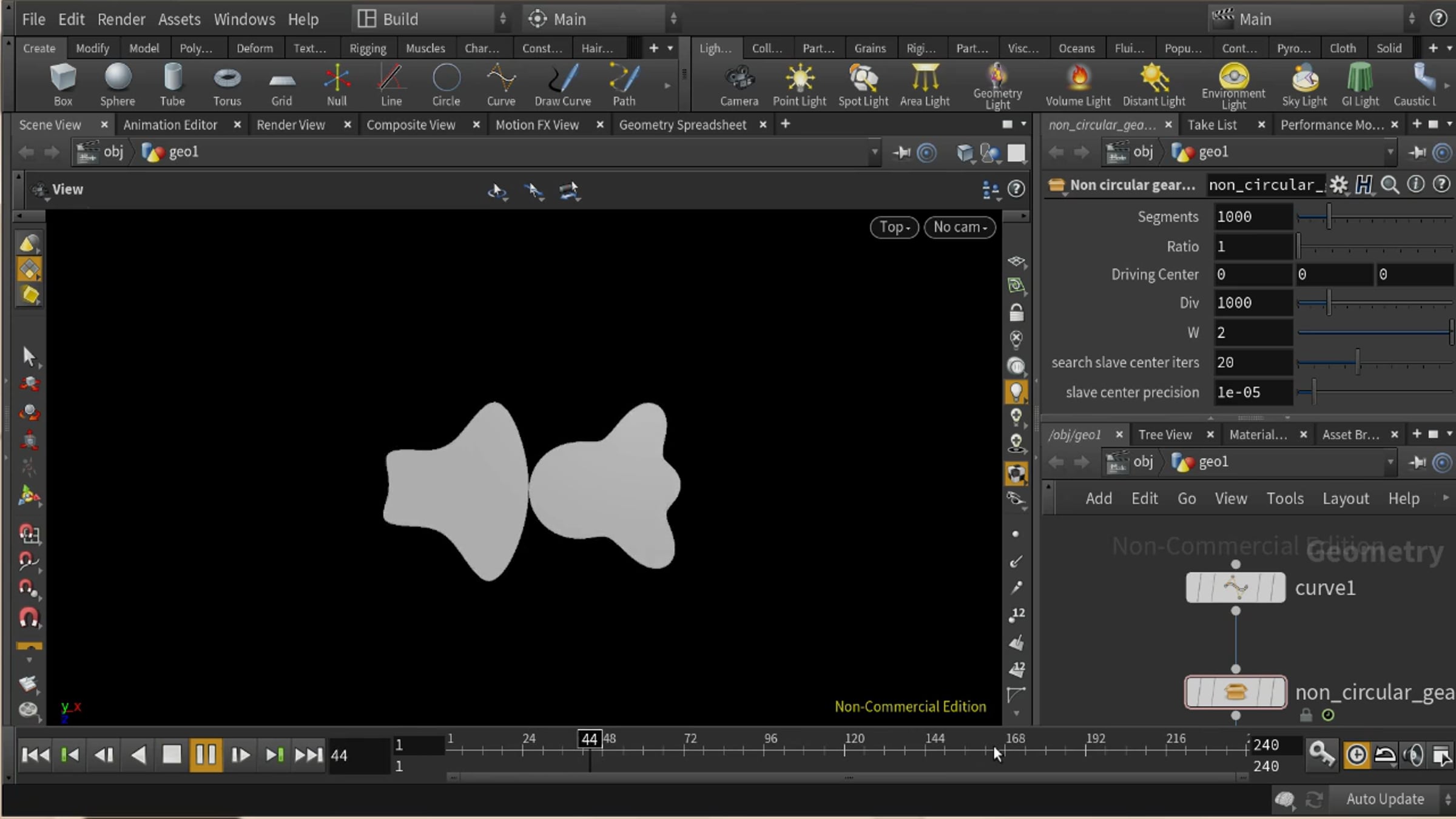Click the Tube shelf tool

[x=172, y=85]
